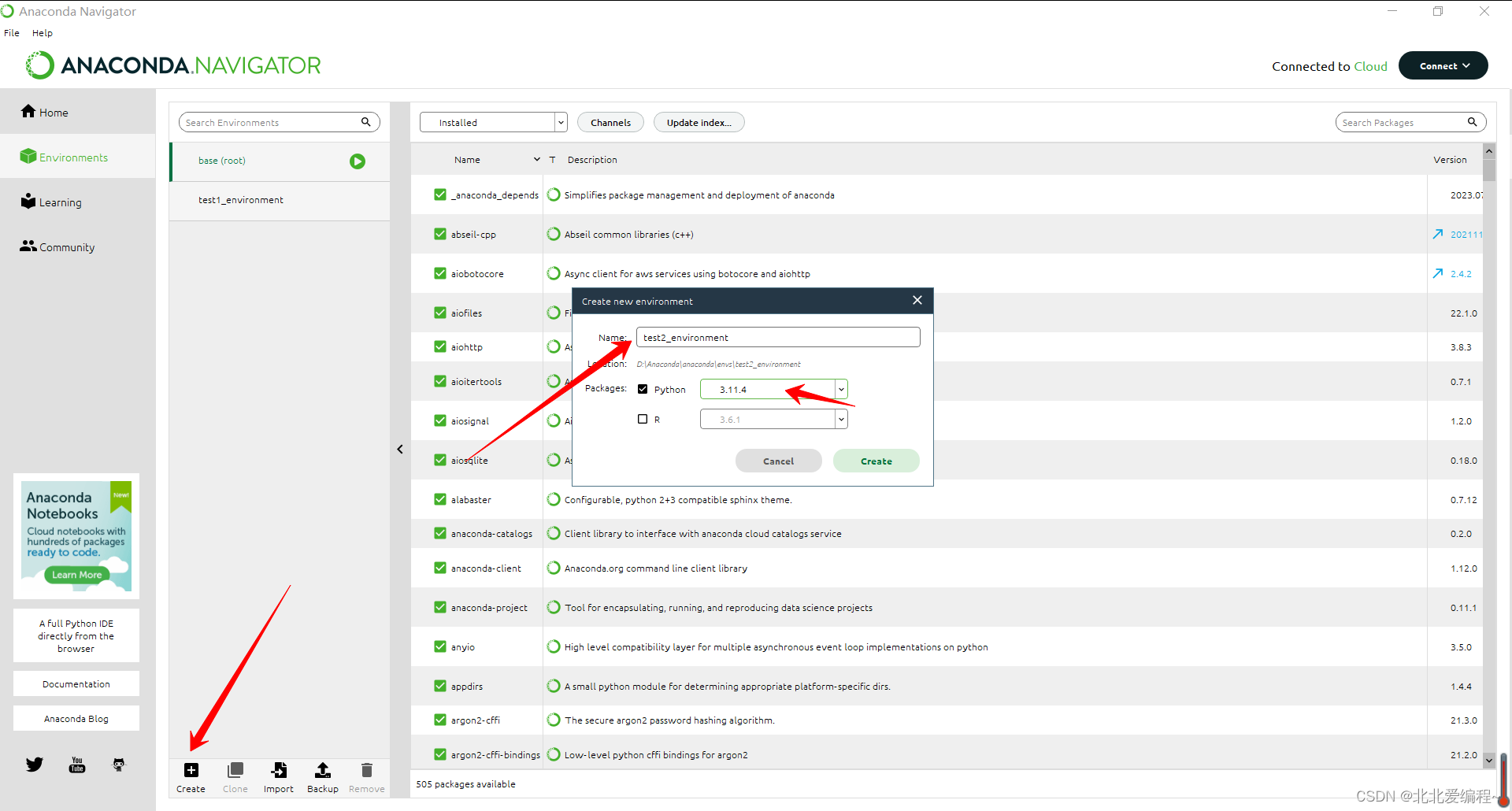Image resolution: width=1512 pixels, height=811 pixels.
Task: Run base (root) via green play icon
Action: coord(358,161)
